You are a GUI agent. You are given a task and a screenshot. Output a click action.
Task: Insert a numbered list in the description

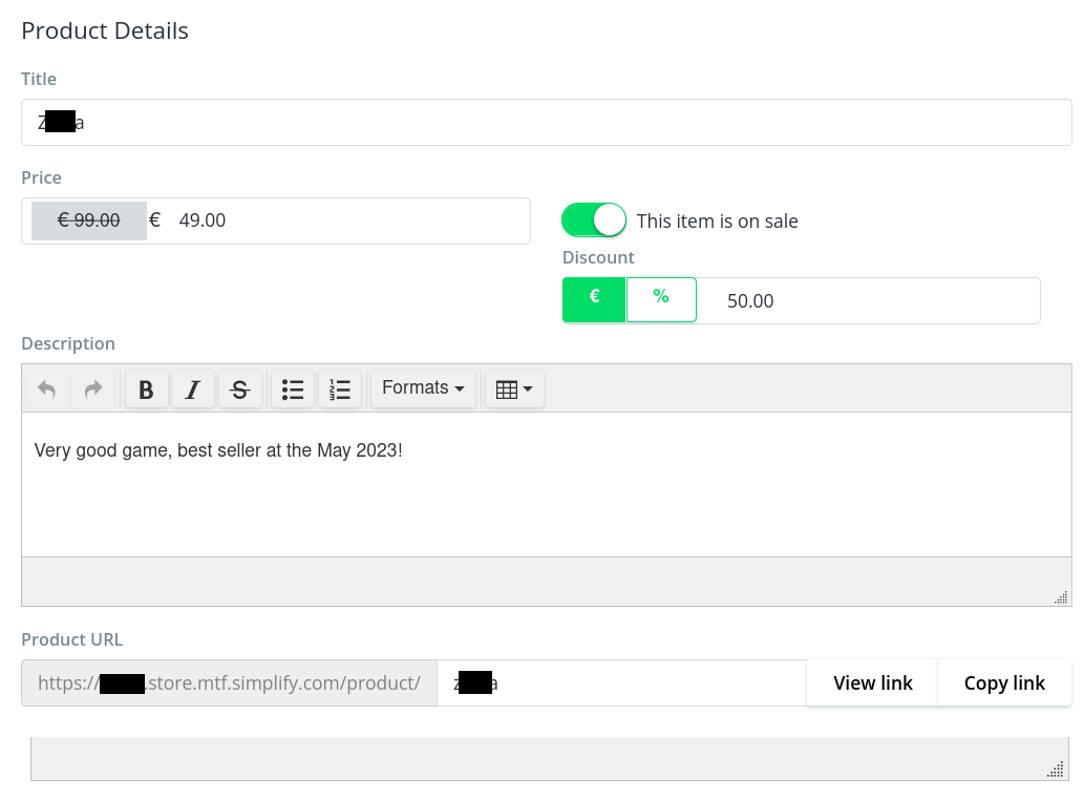(x=340, y=389)
